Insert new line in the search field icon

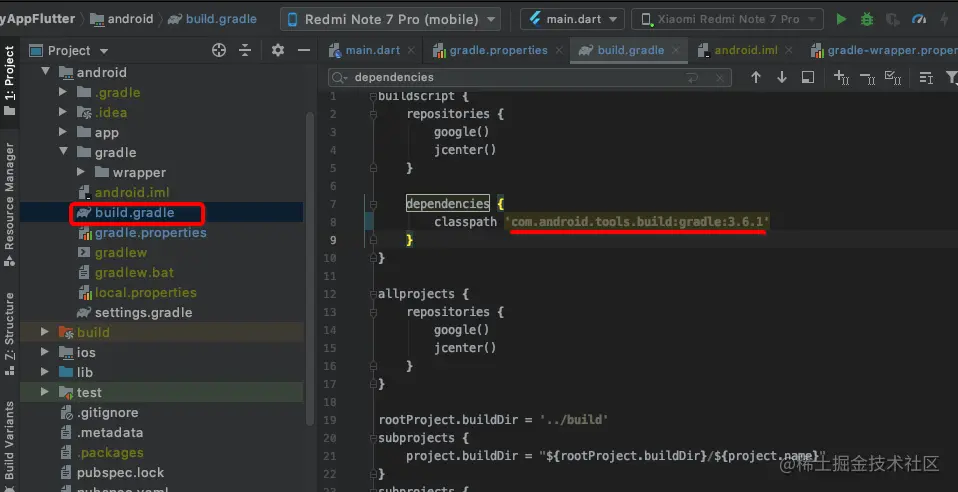pyautogui.click(x=692, y=78)
